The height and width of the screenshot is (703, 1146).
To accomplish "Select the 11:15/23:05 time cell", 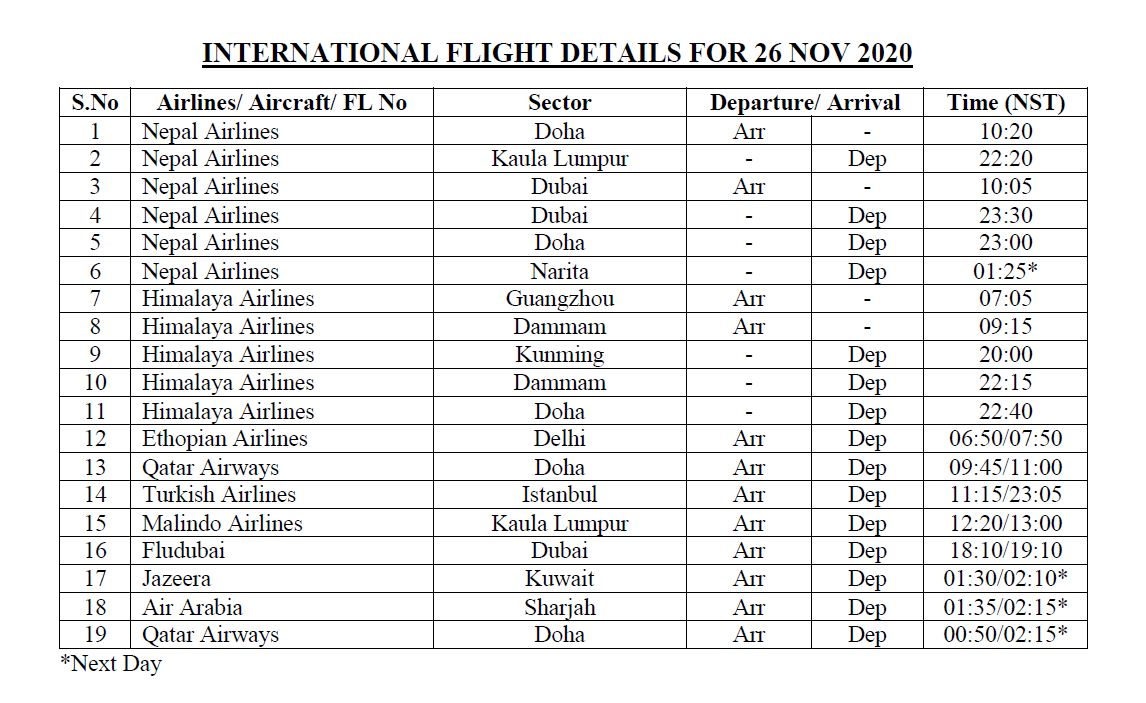I will pos(1005,494).
